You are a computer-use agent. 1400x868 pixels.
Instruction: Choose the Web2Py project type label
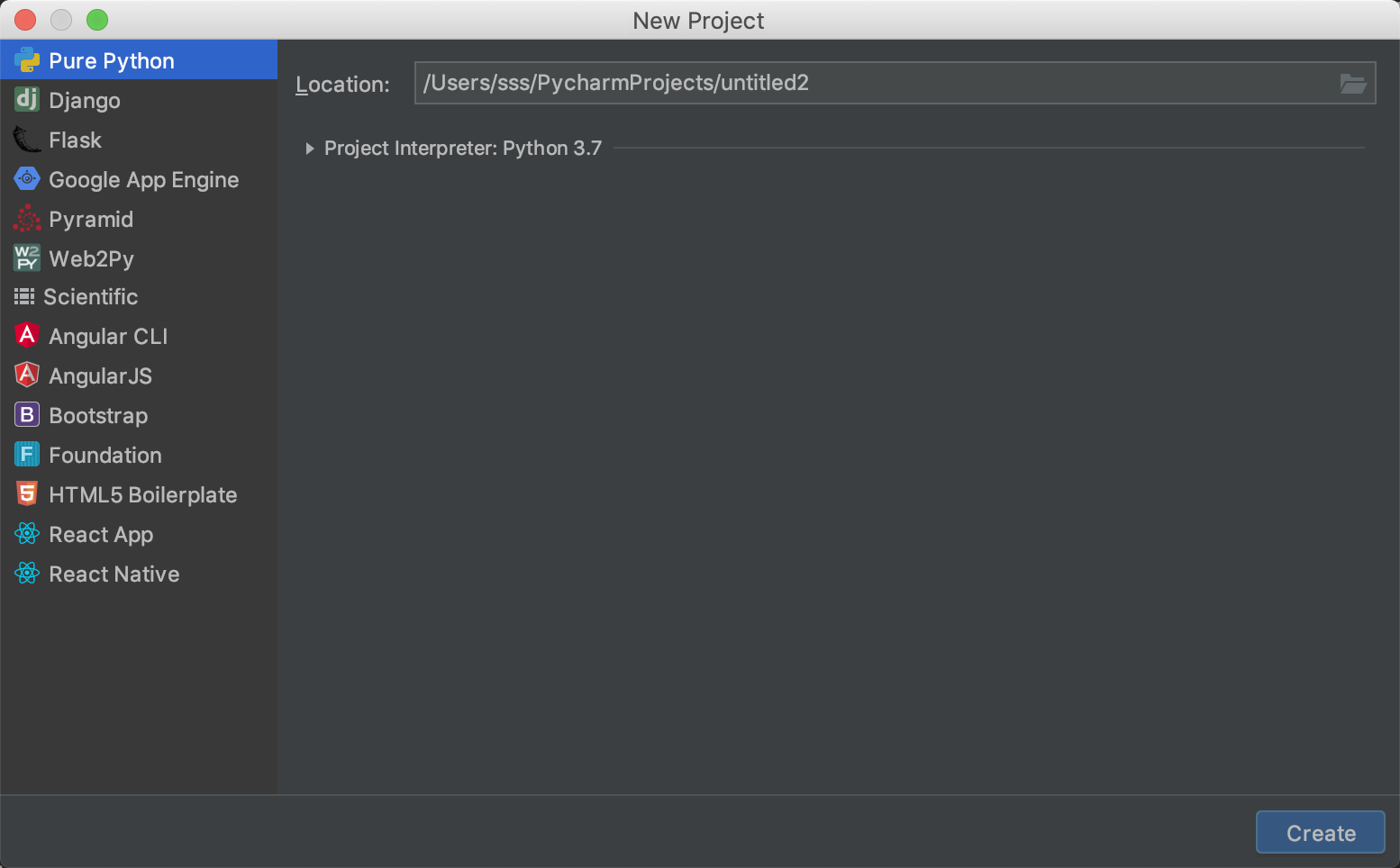[91, 259]
